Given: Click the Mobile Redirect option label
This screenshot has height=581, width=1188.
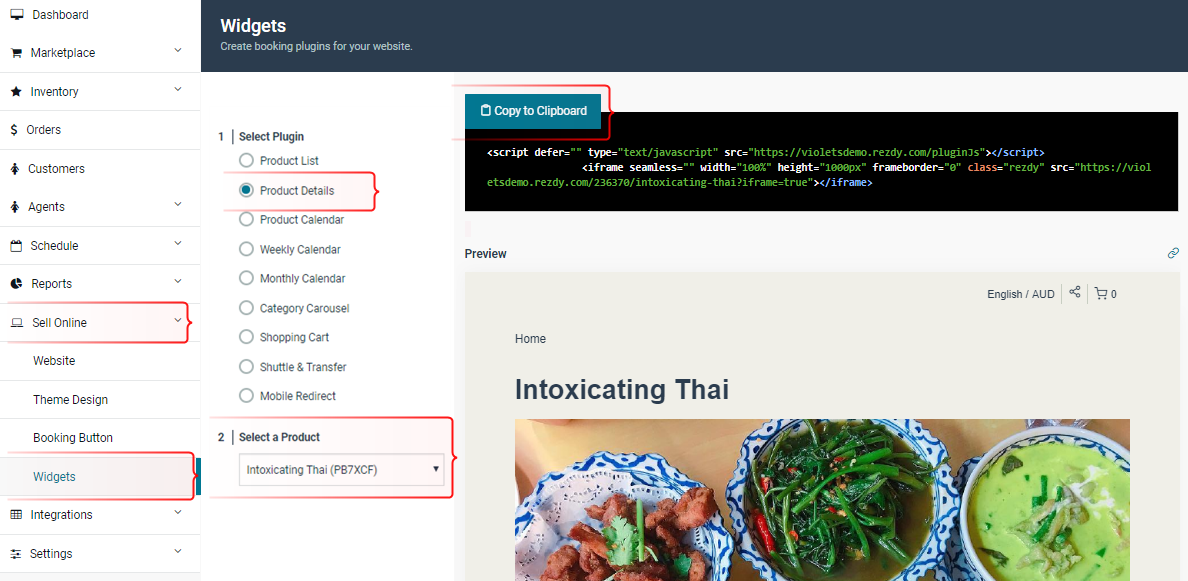Looking at the screenshot, I should pos(298,396).
